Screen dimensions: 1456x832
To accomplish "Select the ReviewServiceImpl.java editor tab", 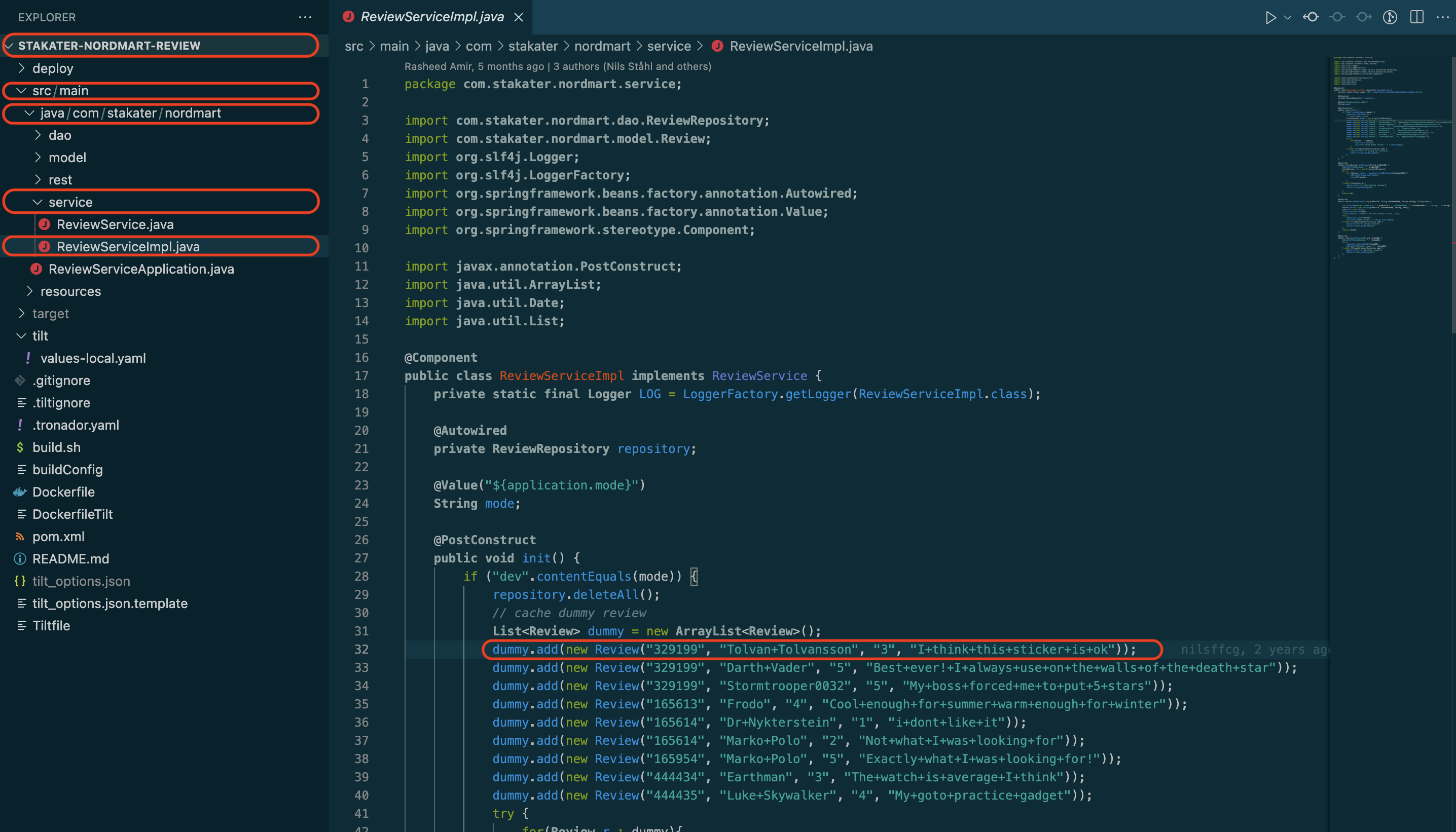I will click(x=431, y=17).
